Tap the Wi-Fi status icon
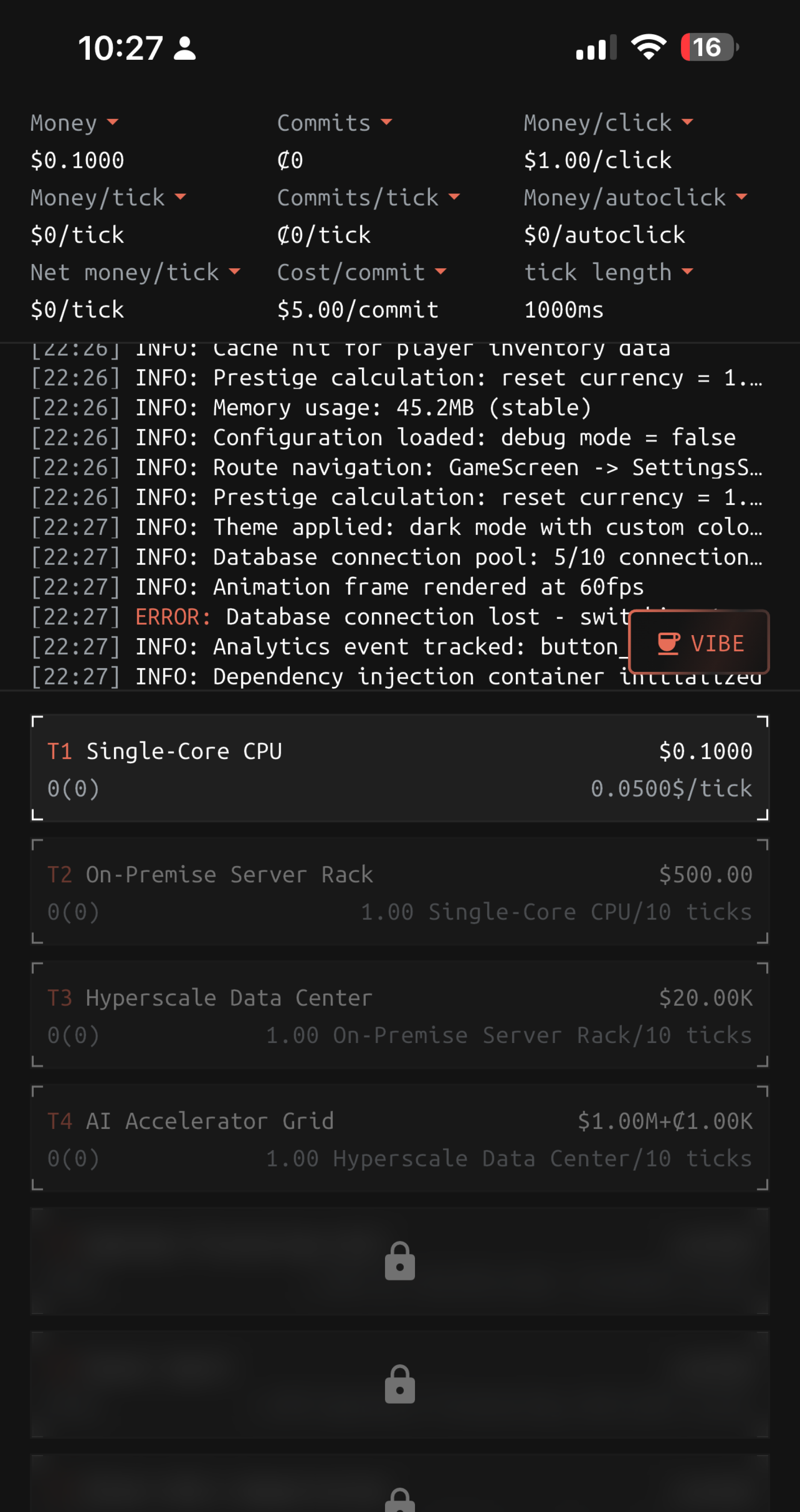 (x=648, y=47)
